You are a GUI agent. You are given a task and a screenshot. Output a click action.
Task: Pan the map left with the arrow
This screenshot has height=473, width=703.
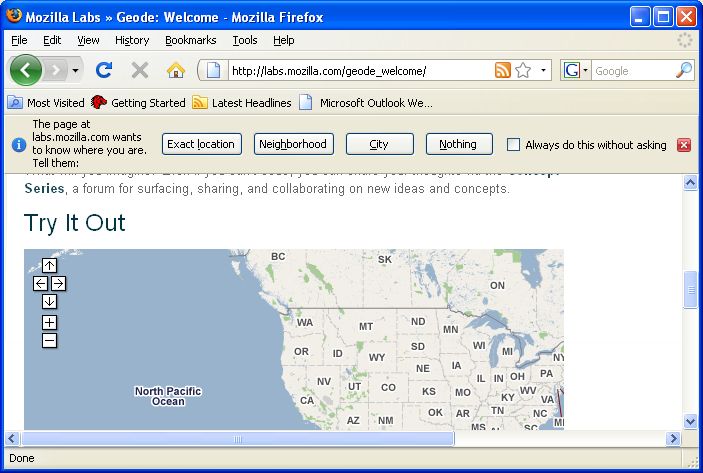coord(40,283)
